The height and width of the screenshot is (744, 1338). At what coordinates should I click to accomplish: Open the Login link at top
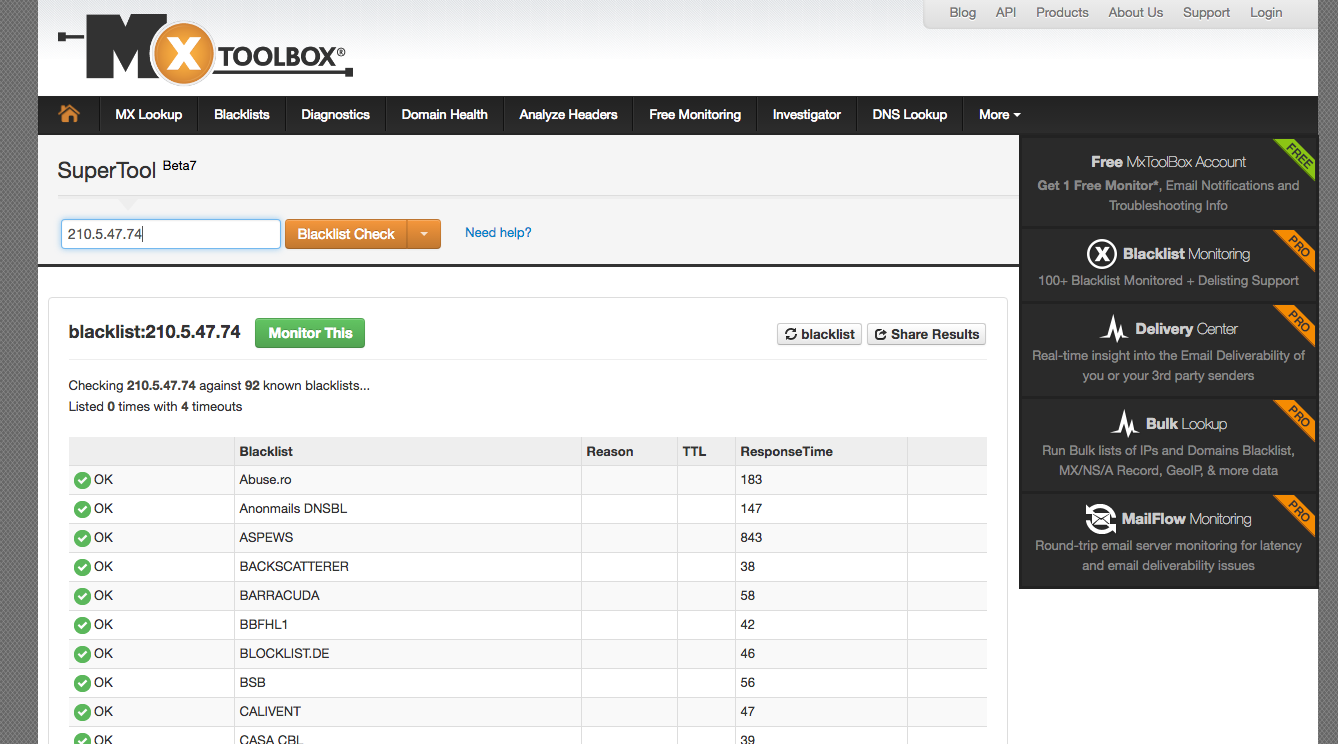pyautogui.click(x=1265, y=13)
